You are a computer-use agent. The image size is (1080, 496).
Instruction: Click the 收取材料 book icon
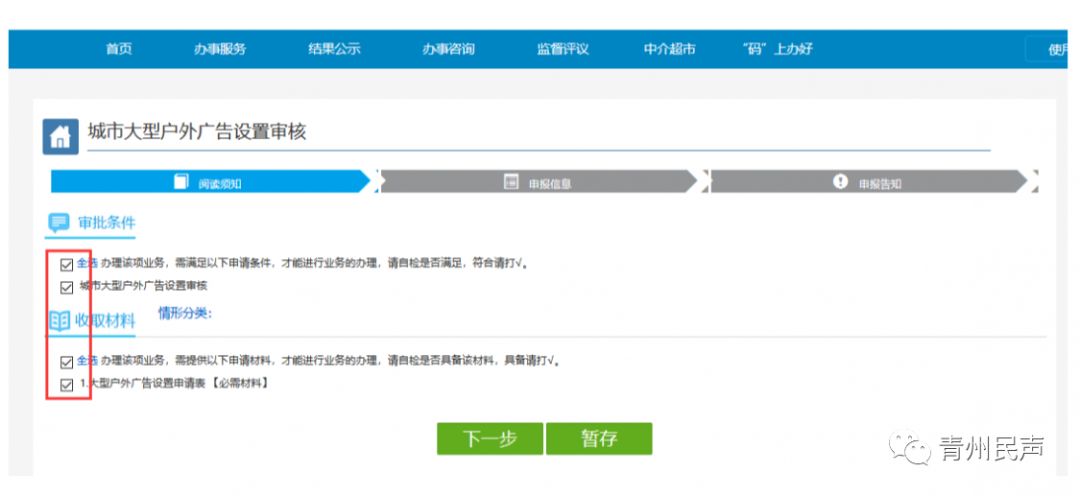pyautogui.click(x=59, y=321)
